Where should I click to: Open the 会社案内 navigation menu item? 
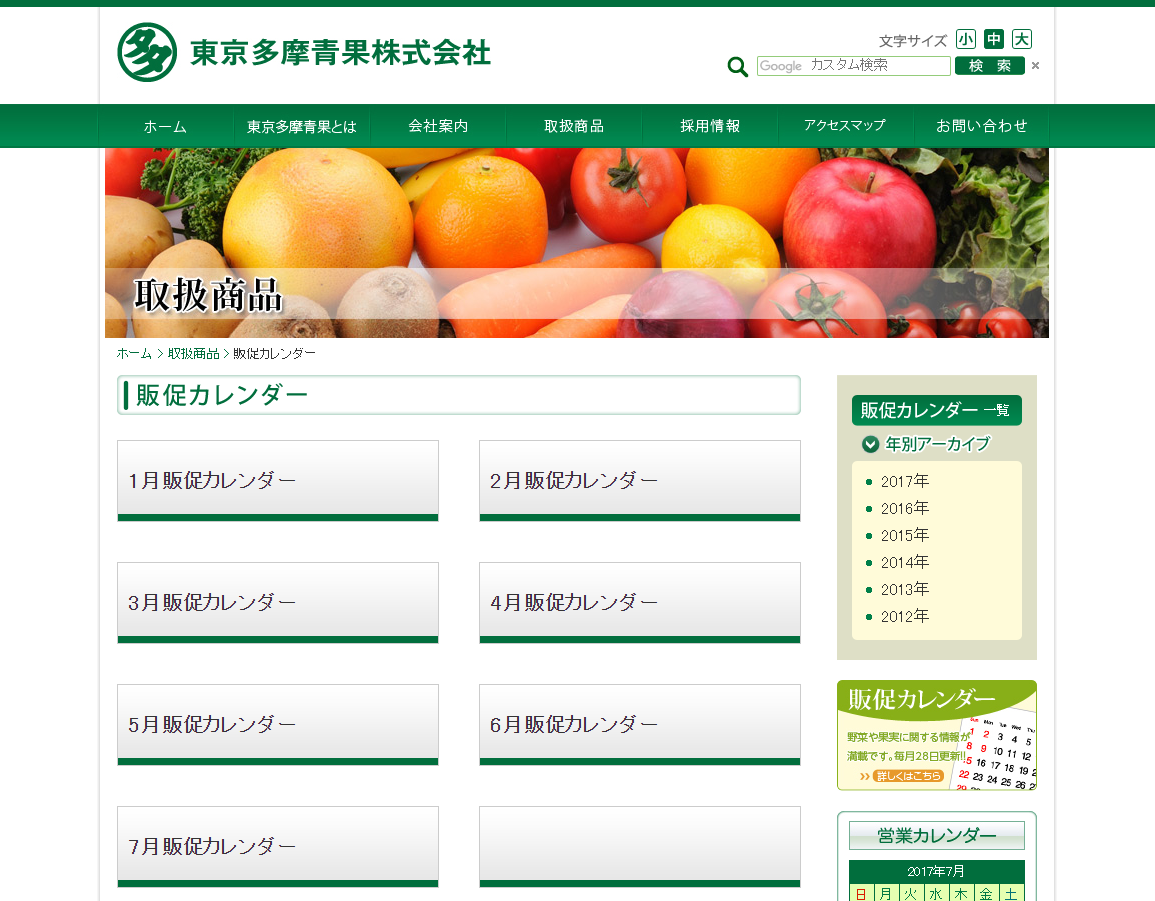coord(438,126)
